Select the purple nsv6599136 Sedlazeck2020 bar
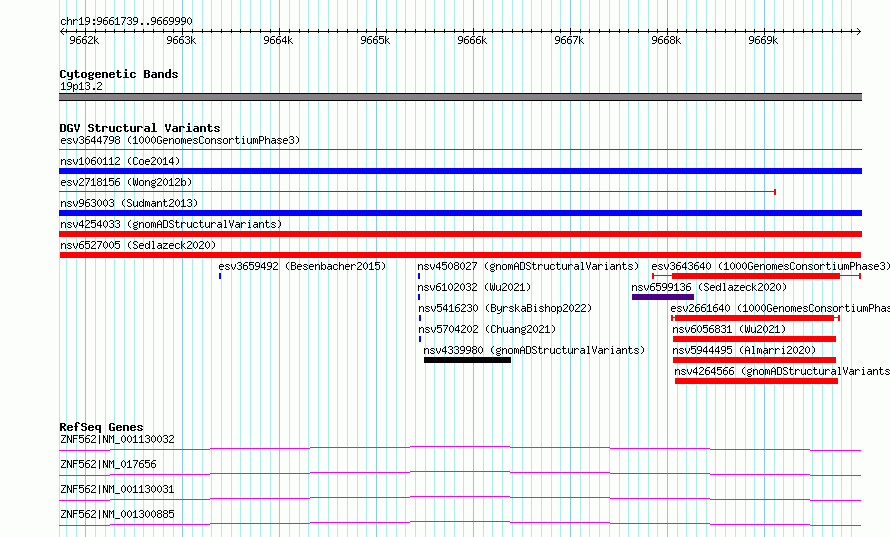The image size is (890, 537). click(x=663, y=297)
